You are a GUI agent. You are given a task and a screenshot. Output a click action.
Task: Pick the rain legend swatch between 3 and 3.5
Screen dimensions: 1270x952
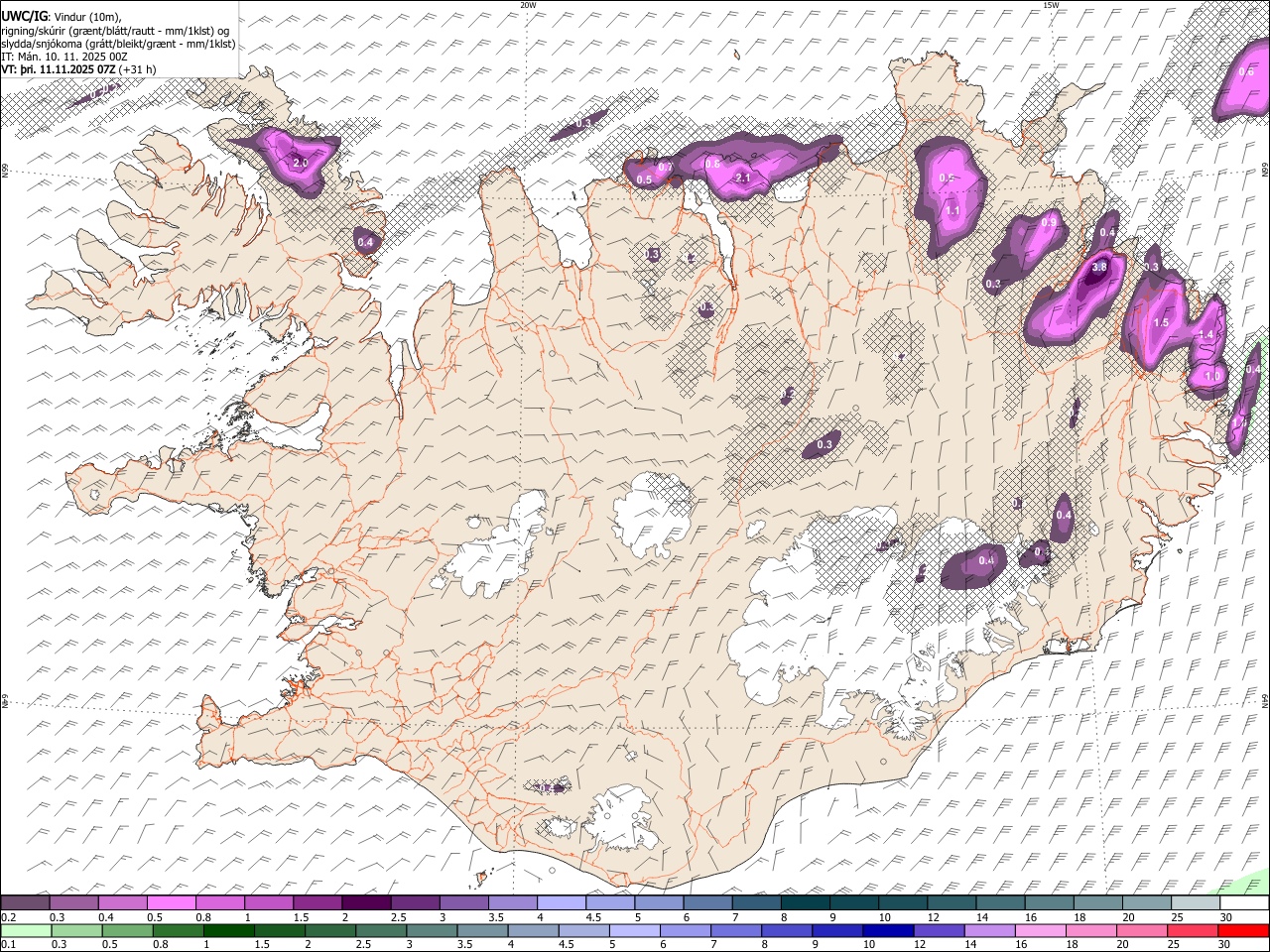click(431, 930)
